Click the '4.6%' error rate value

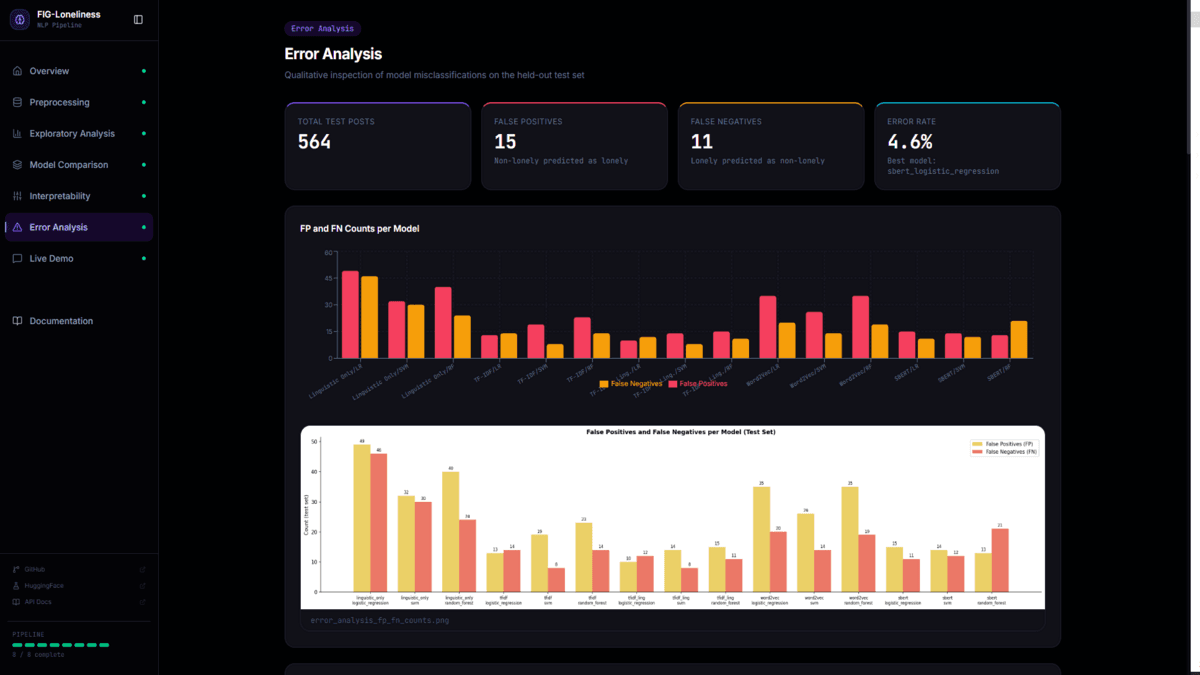[910, 142]
